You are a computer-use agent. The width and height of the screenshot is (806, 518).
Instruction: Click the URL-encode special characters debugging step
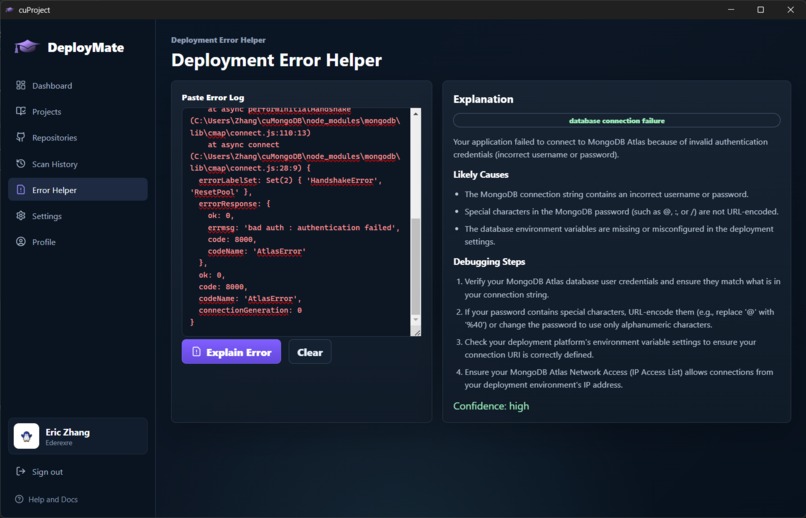pyautogui.click(x=618, y=318)
